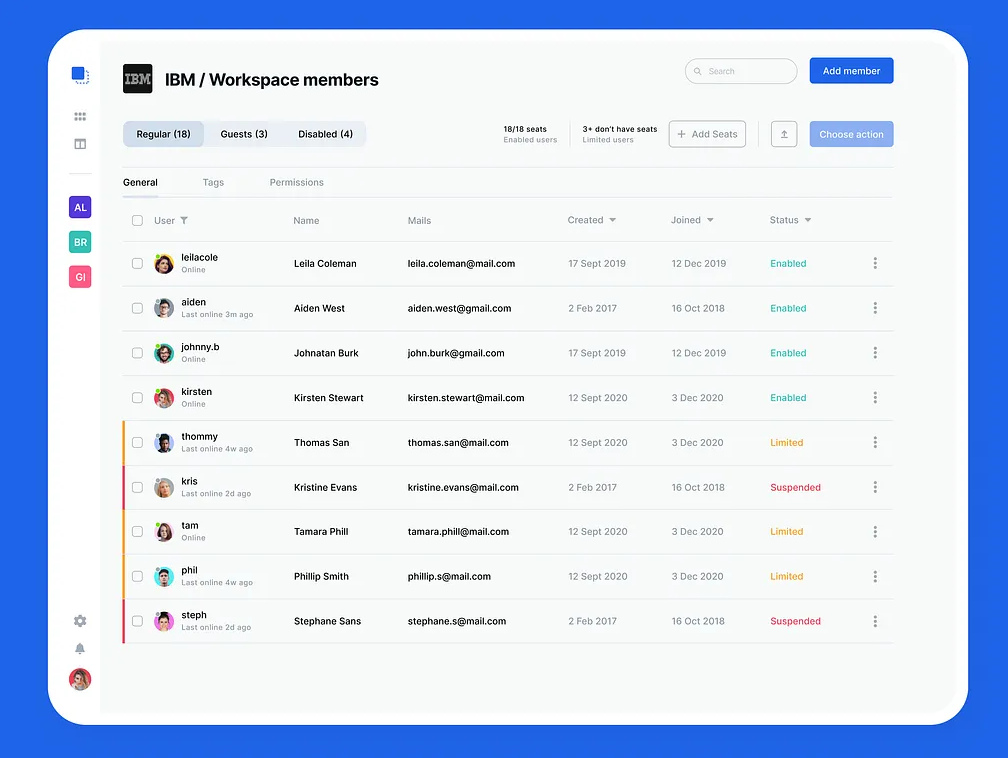The height and width of the screenshot is (758, 1008).
Task: Select the checkbox for Leila Coleman
Action: pyautogui.click(x=137, y=263)
